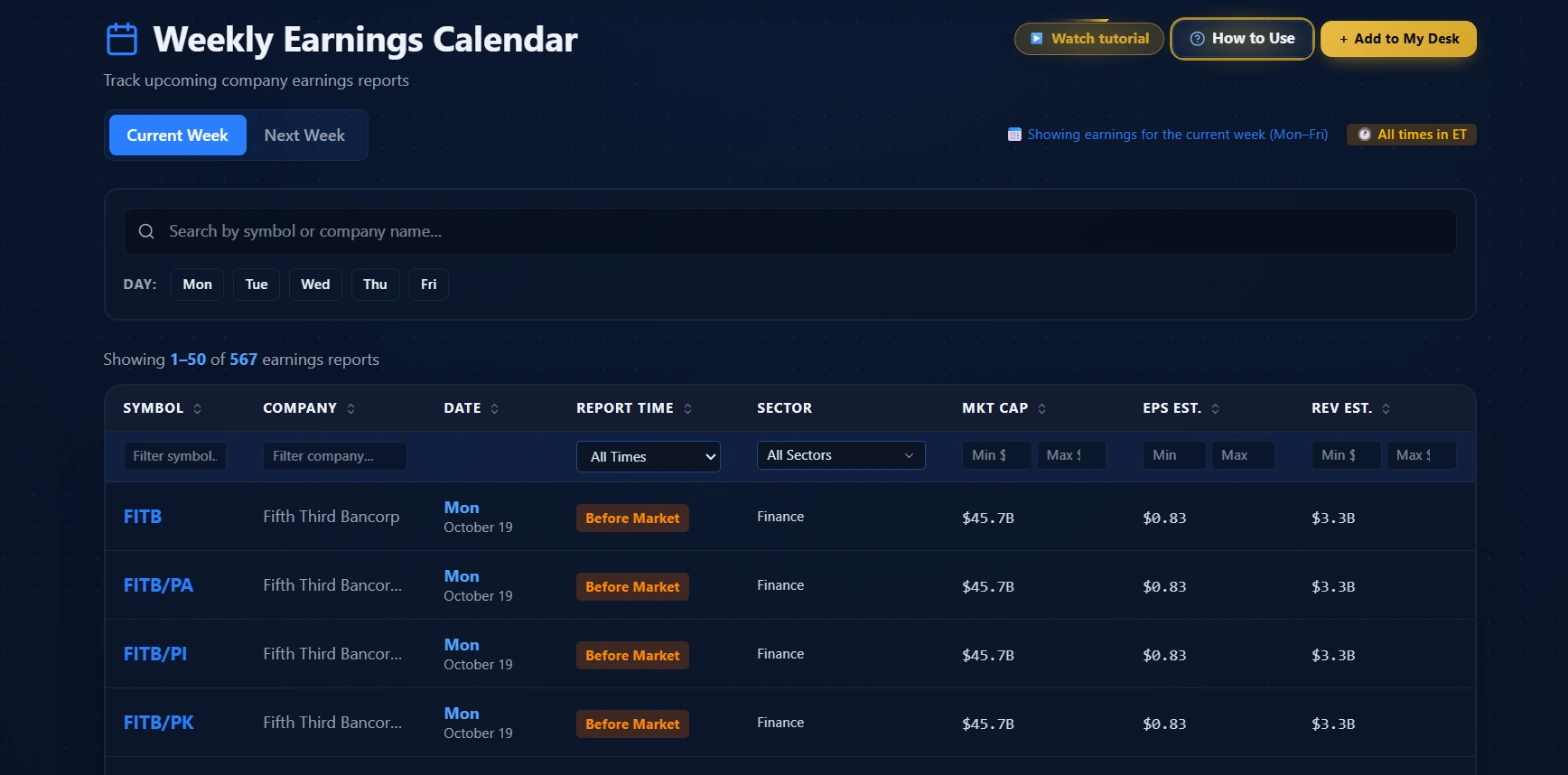This screenshot has width=1568, height=775.
Task: Toggle the Thu day filter
Action: click(x=375, y=284)
